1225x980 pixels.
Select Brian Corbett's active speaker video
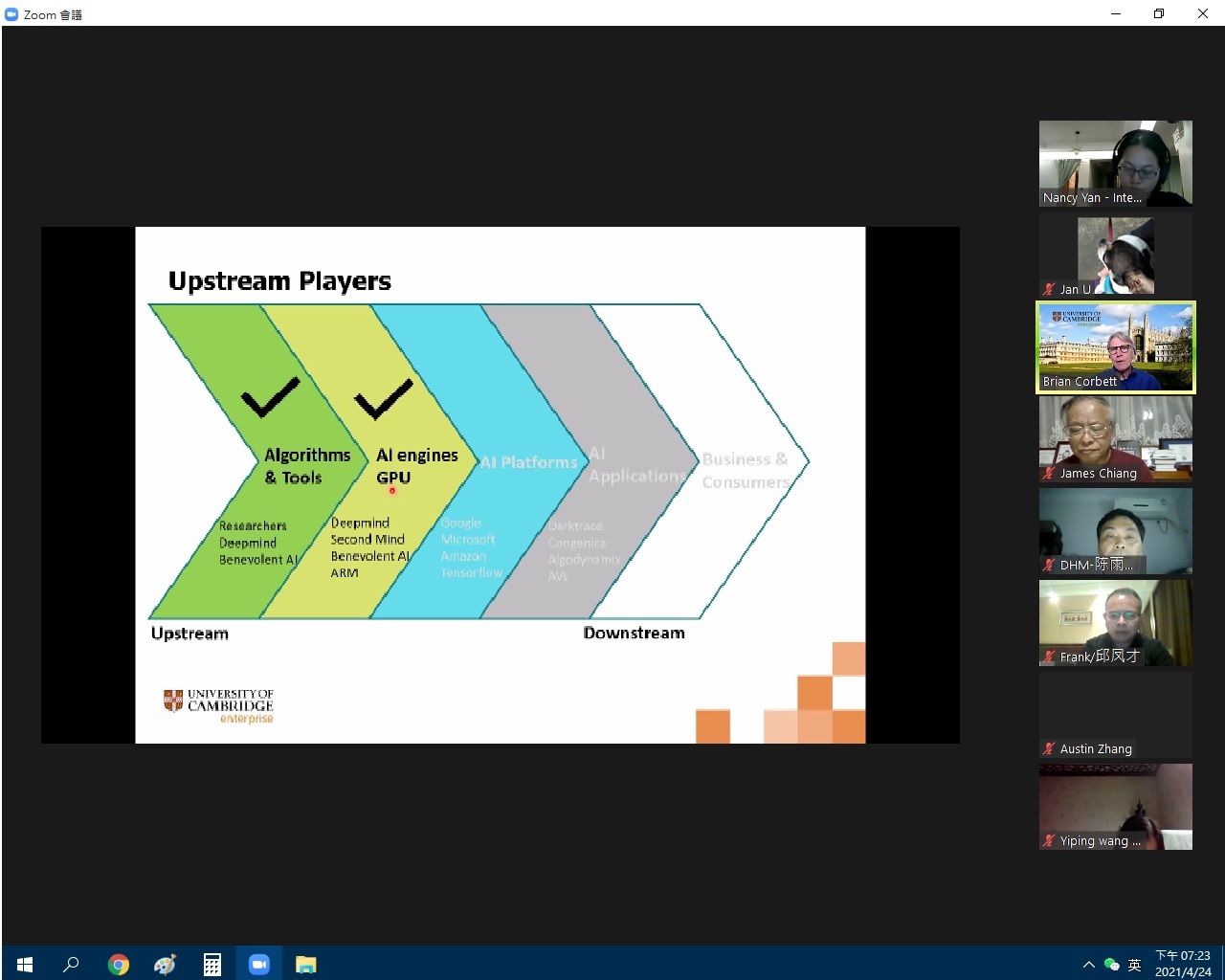[x=1116, y=346]
